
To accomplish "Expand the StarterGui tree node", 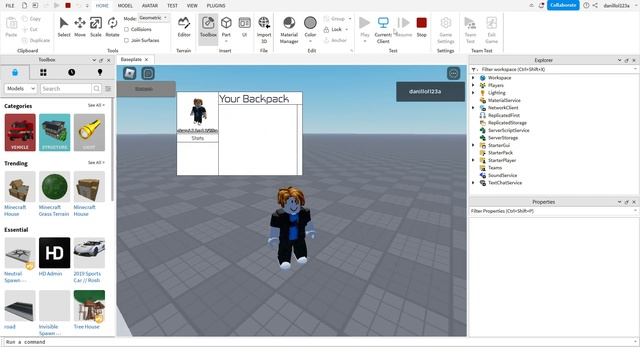I will pos(473,145).
